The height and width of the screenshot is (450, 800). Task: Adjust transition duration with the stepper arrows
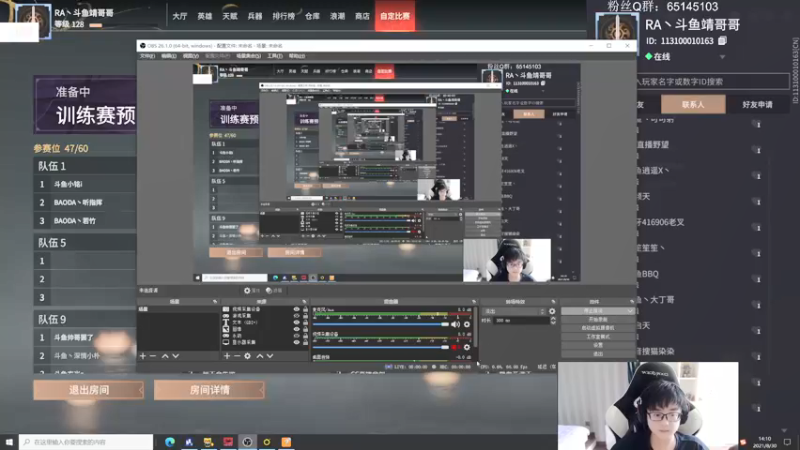coord(553,320)
